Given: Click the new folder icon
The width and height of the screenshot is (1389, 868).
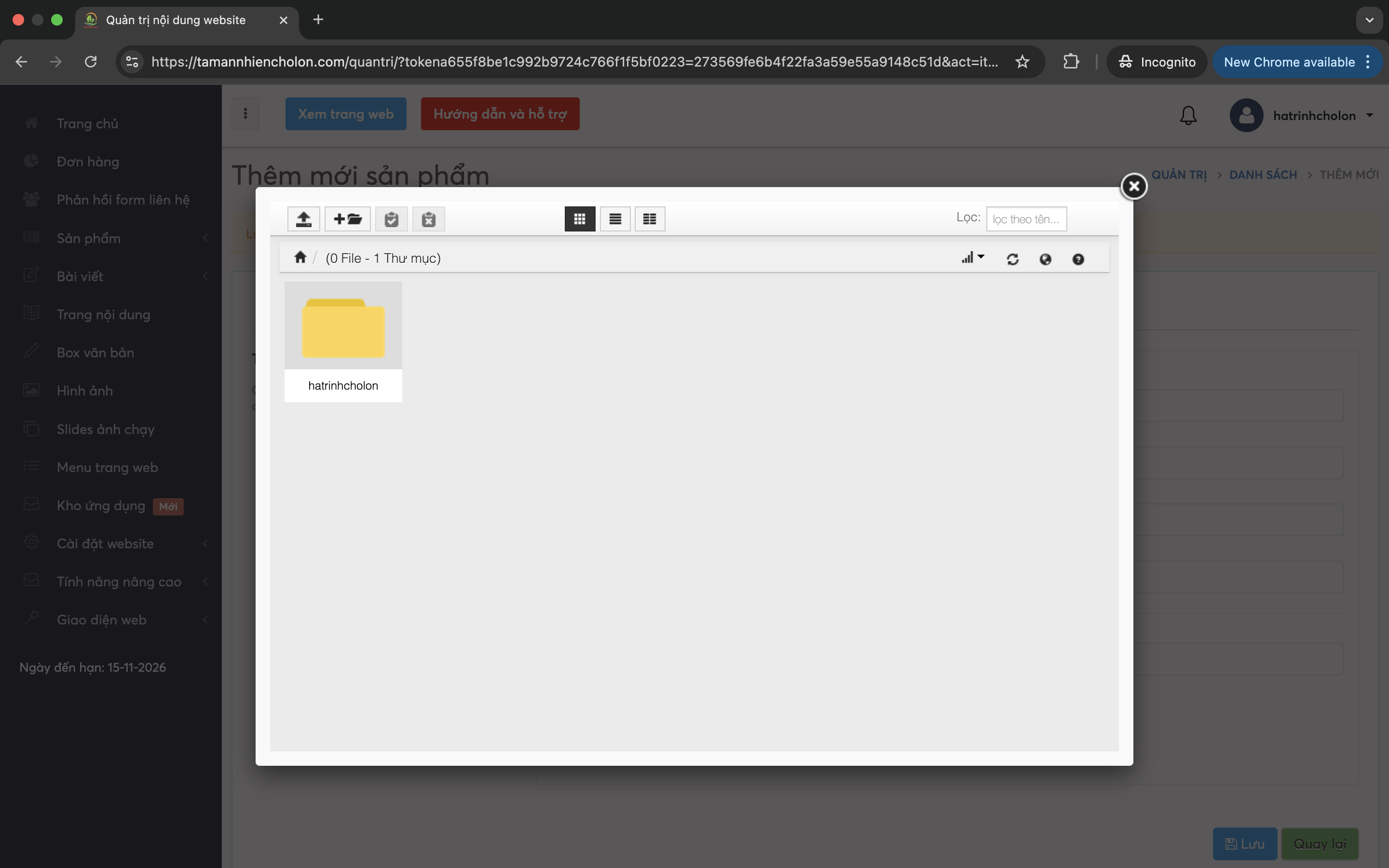Looking at the screenshot, I should 347,219.
